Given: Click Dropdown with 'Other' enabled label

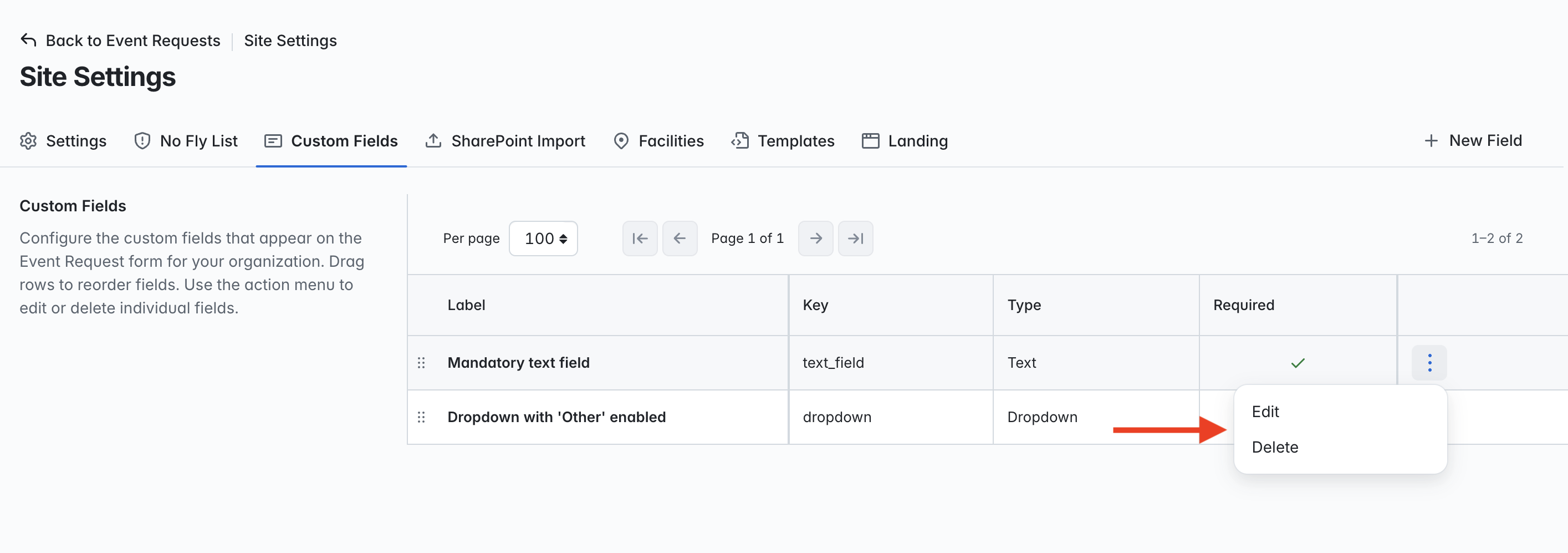Looking at the screenshot, I should (x=556, y=417).
